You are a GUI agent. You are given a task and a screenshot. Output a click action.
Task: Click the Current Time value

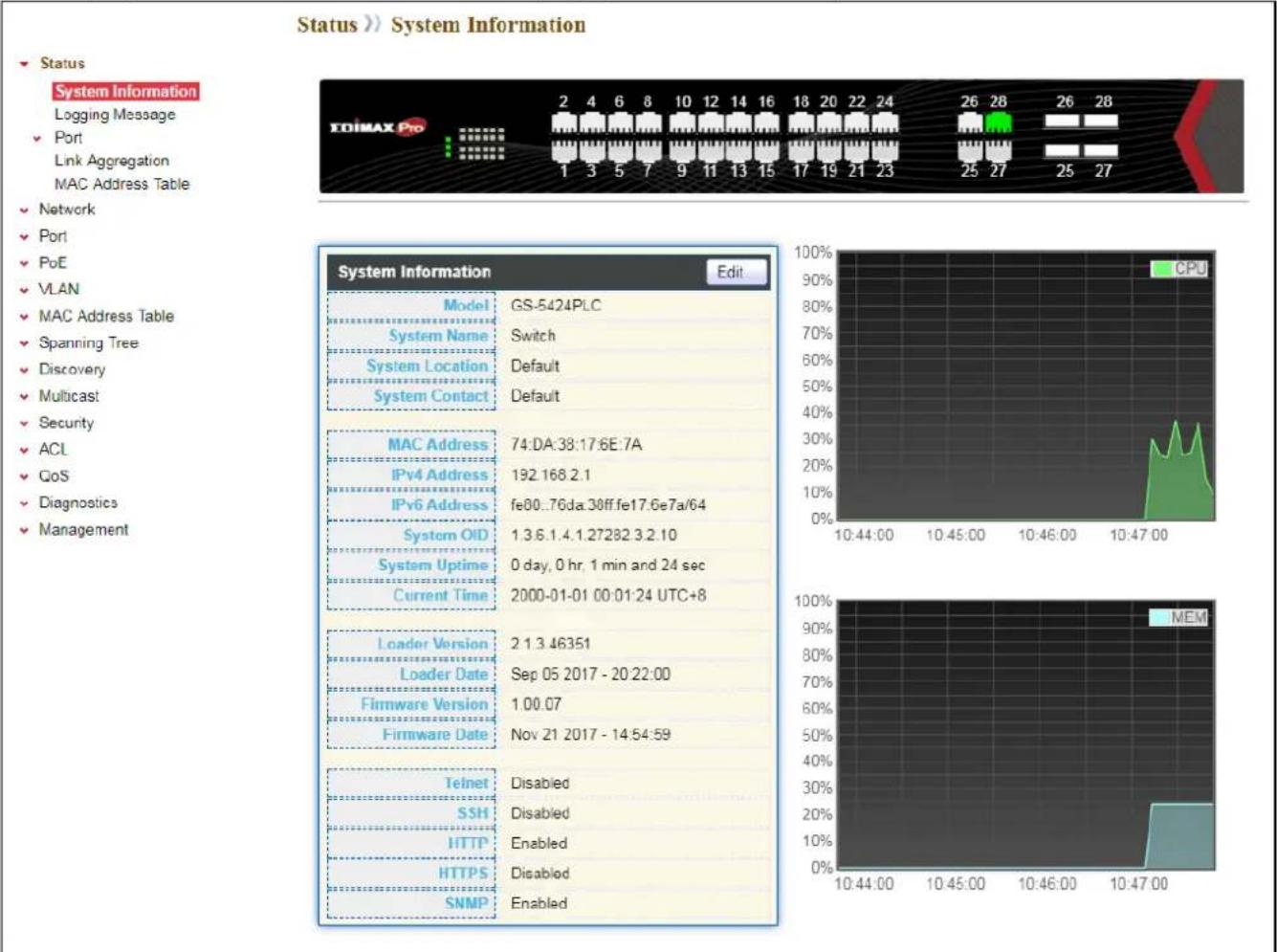pos(607,595)
